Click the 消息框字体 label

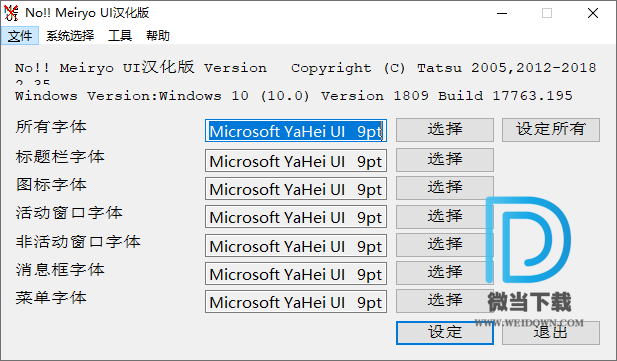point(60,270)
